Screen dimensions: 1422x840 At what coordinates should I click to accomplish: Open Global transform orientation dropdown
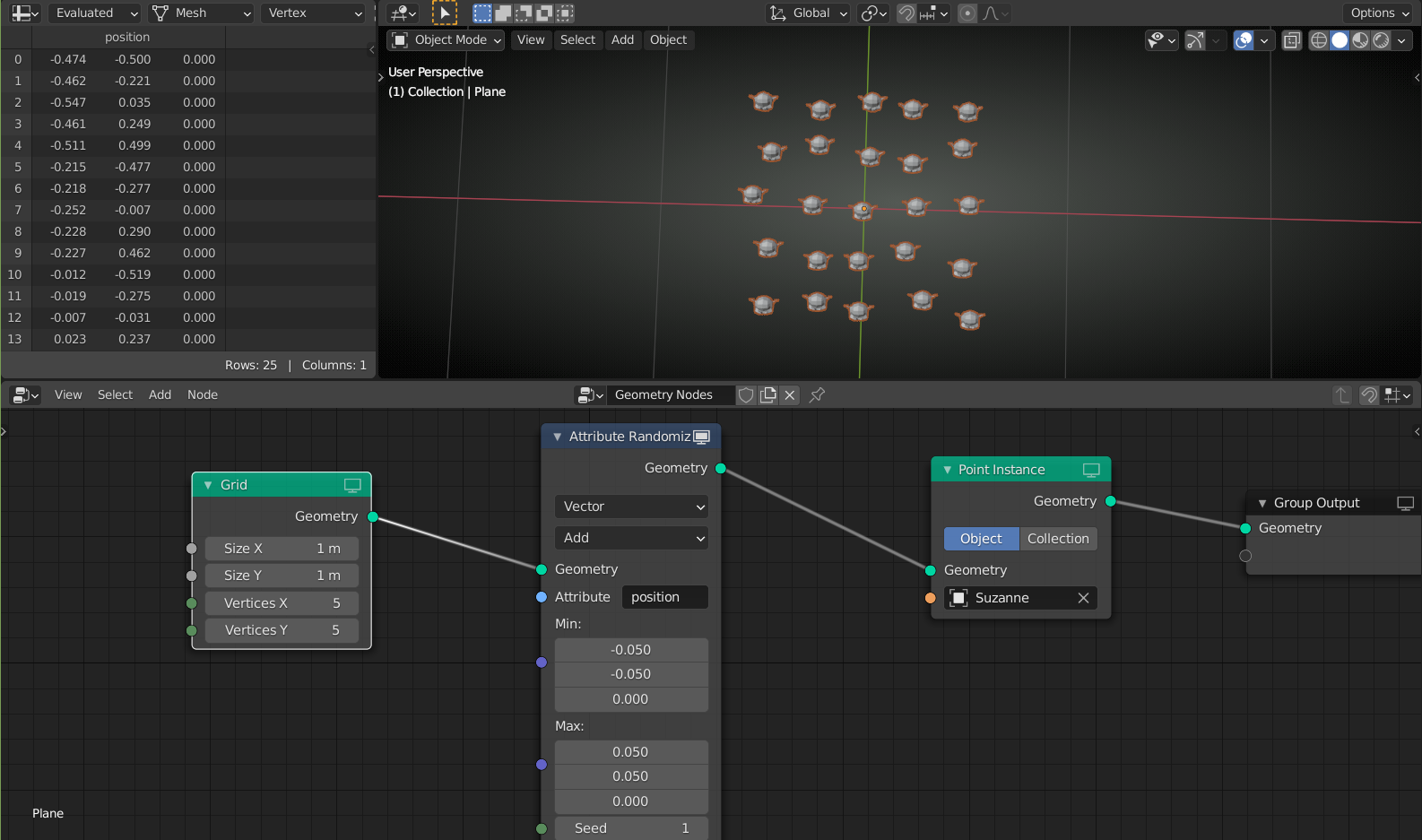[x=808, y=13]
